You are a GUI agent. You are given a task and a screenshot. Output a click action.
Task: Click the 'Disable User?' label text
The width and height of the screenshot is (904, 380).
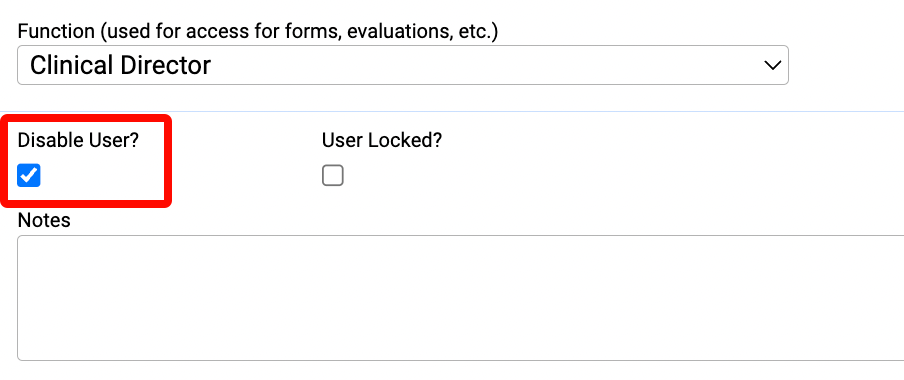(78, 140)
